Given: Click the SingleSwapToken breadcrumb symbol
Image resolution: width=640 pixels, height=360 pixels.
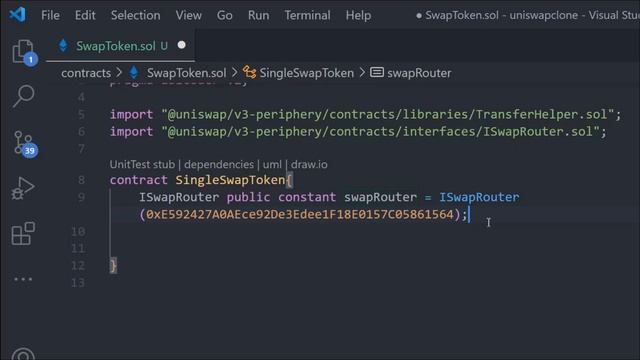Looking at the screenshot, I should click(x=307, y=73).
